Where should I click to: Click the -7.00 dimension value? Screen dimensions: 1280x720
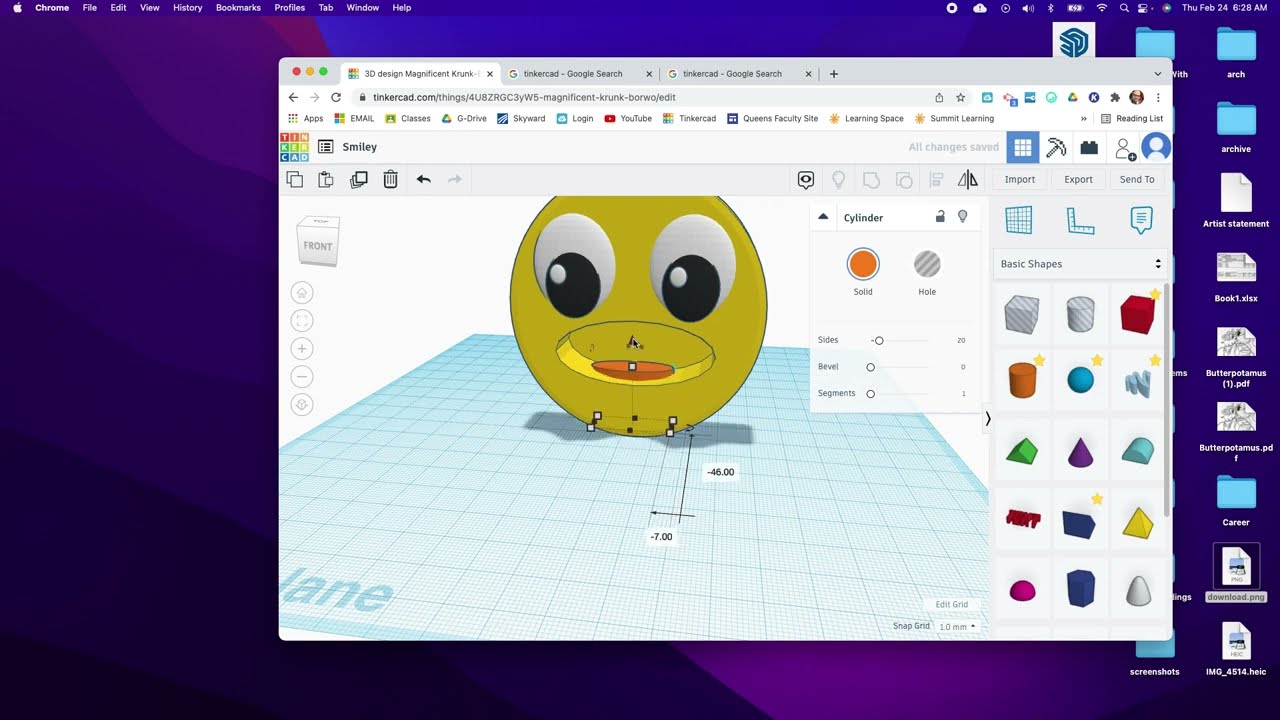pyautogui.click(x=661, y=537)
